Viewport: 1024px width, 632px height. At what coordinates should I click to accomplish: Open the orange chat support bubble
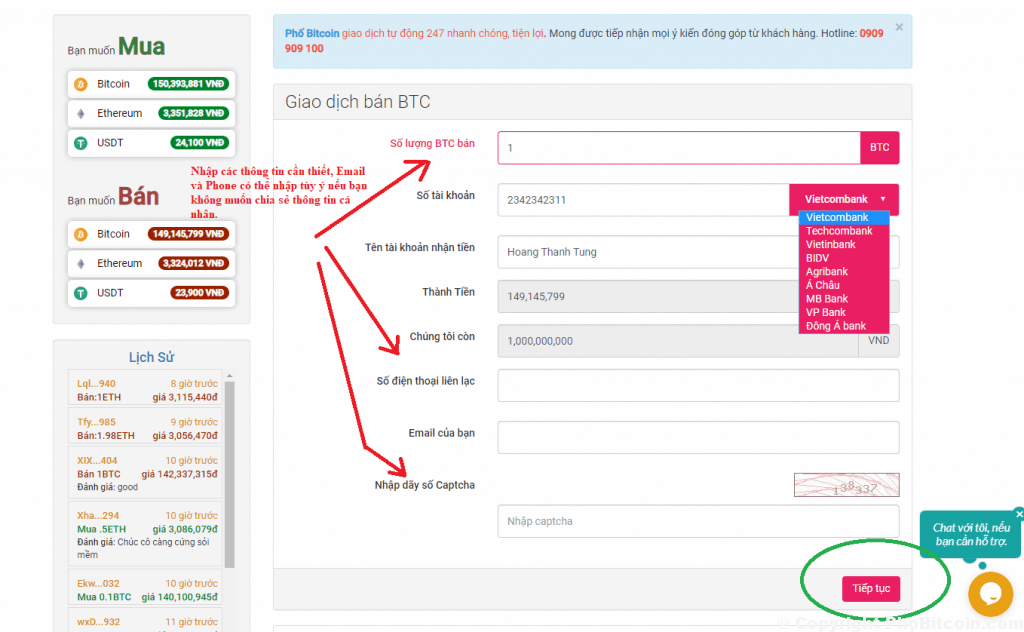coord(990,594)
